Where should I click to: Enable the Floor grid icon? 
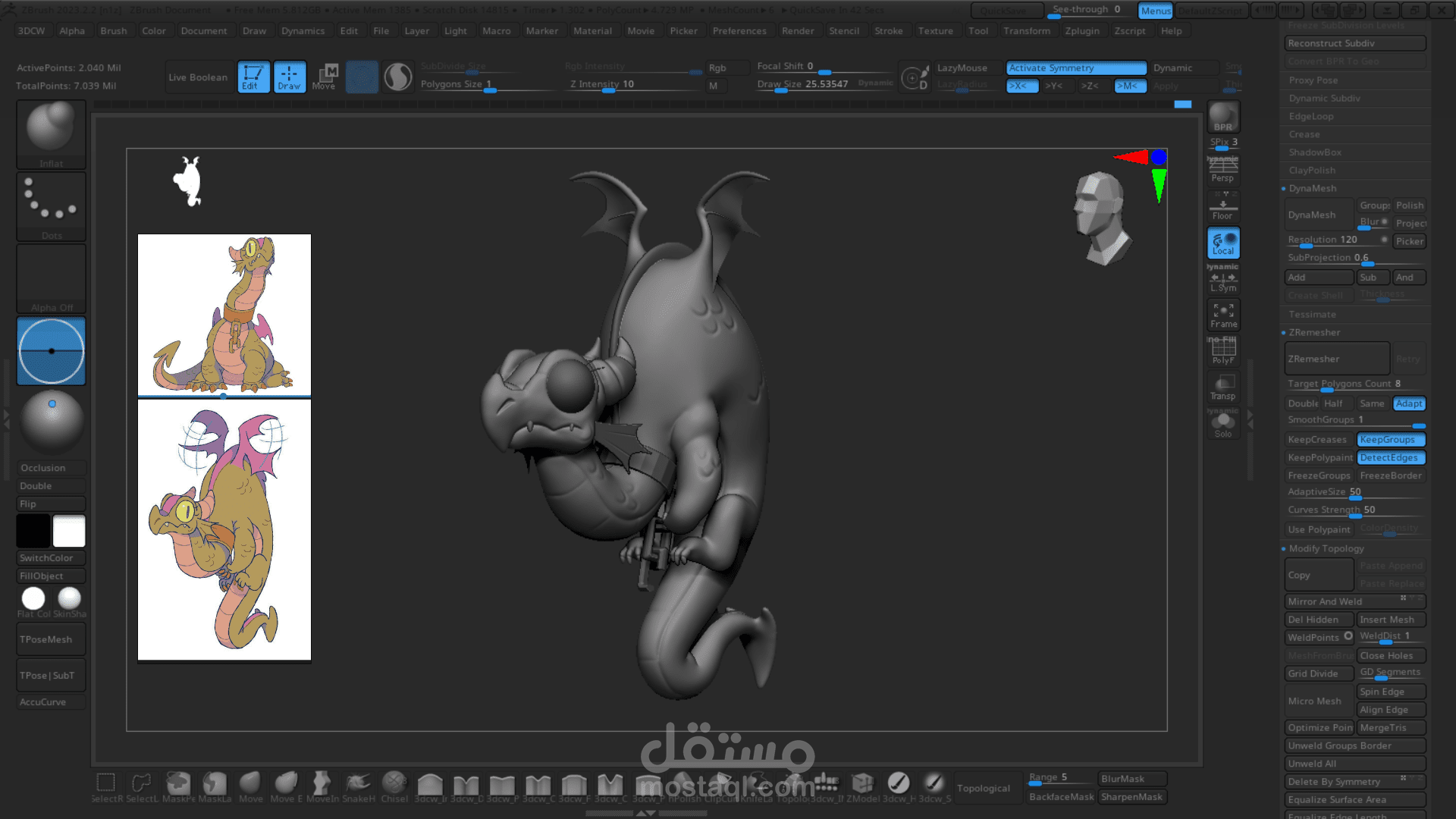click(x=1222, y=206)
